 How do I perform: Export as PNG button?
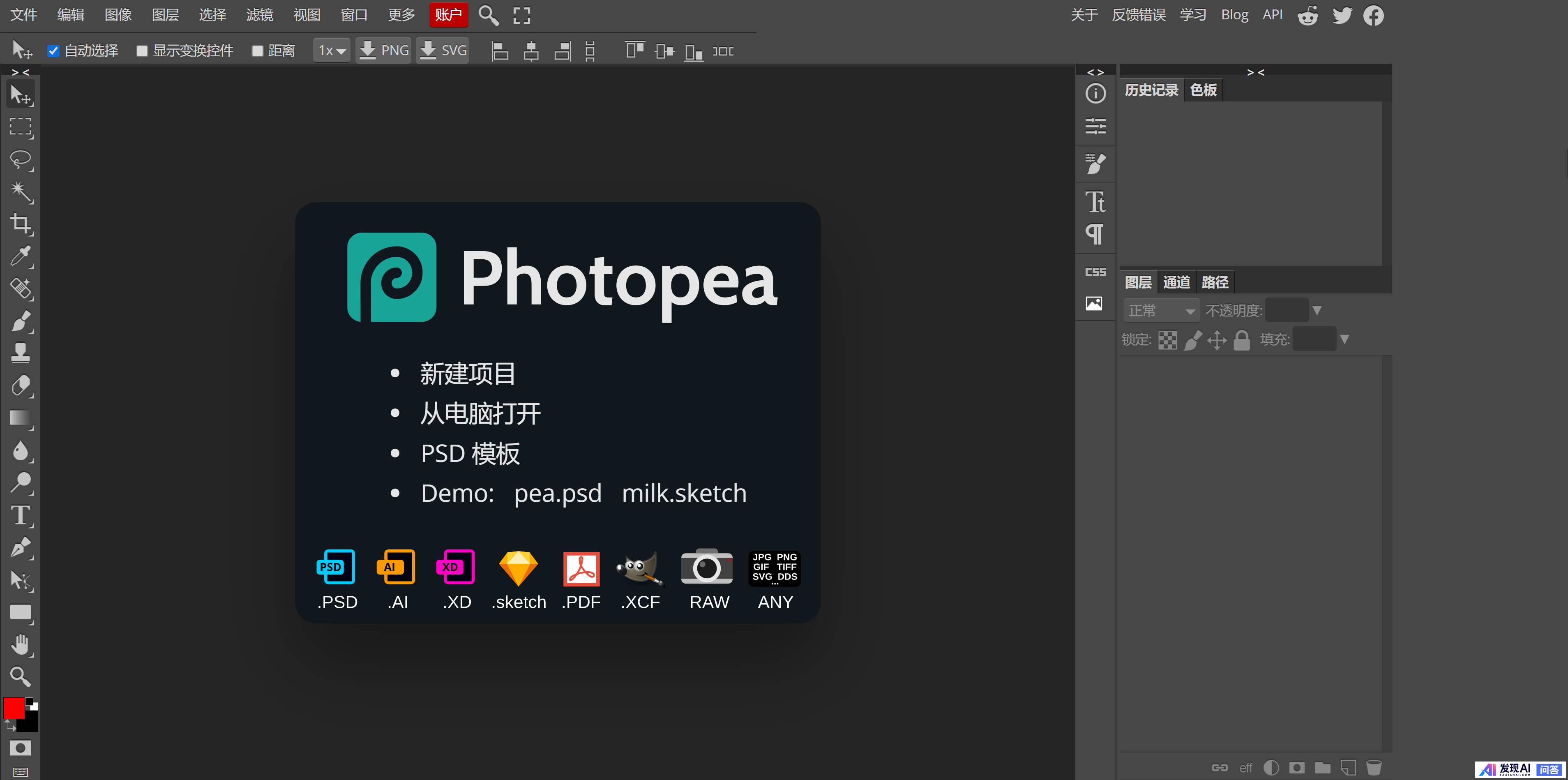click(x=383, y=51)
